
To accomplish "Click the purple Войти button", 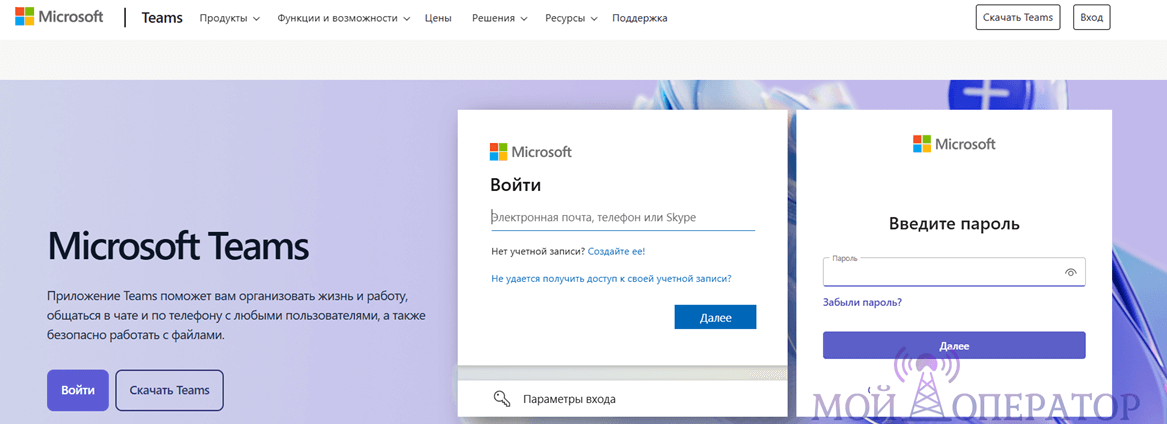I will click(x=77, y=390).
